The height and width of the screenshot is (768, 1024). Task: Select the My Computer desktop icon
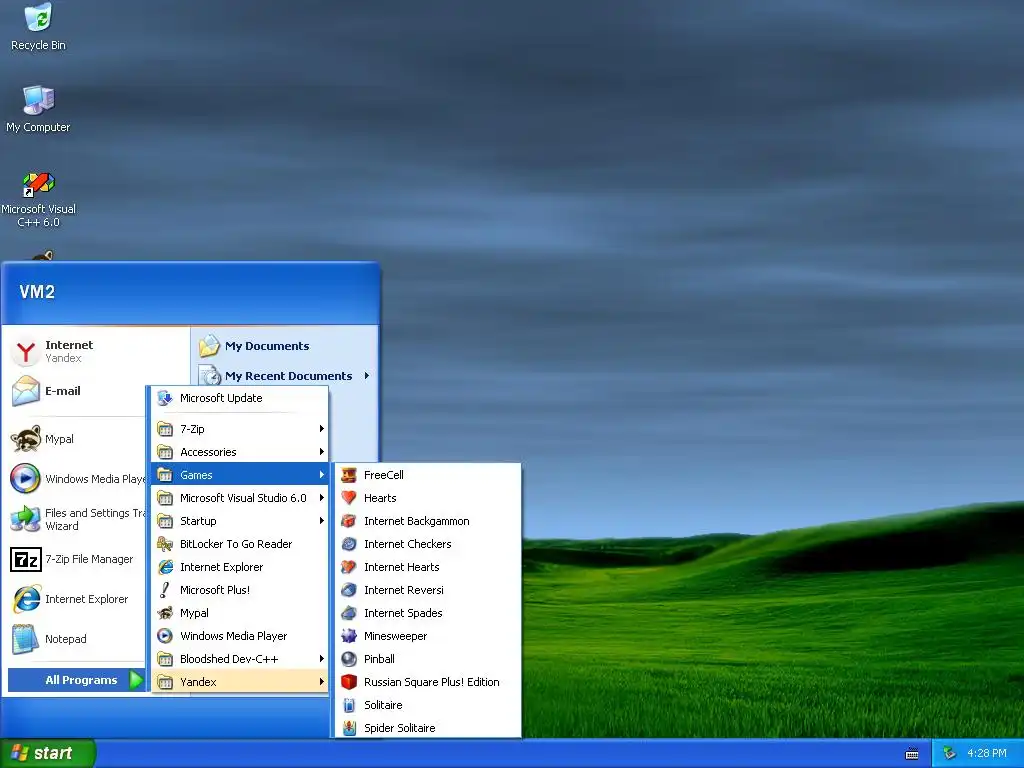coord(38,100)
